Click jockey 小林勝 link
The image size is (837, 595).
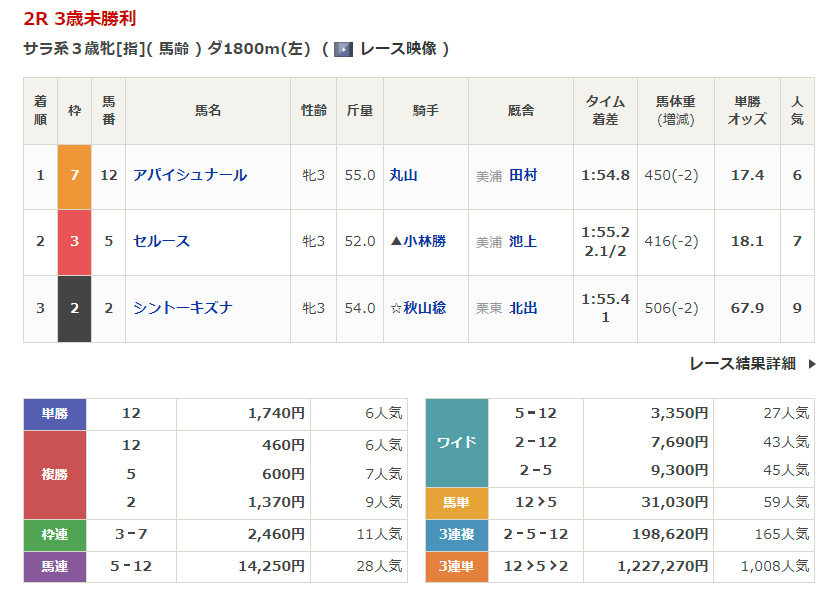(425, 241)
